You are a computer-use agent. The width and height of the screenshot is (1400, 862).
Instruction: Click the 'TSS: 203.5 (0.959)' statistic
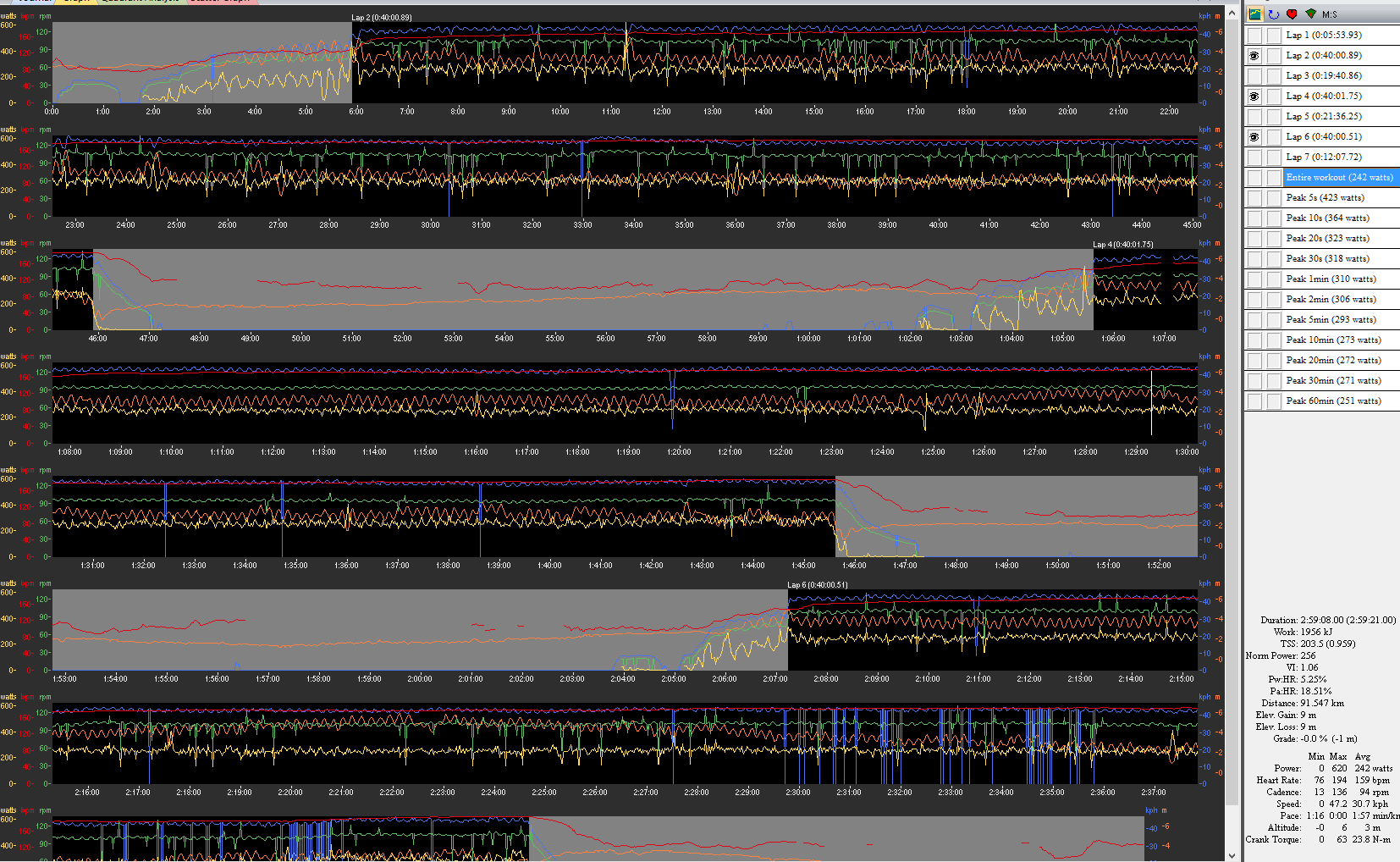pos(1318,644)
